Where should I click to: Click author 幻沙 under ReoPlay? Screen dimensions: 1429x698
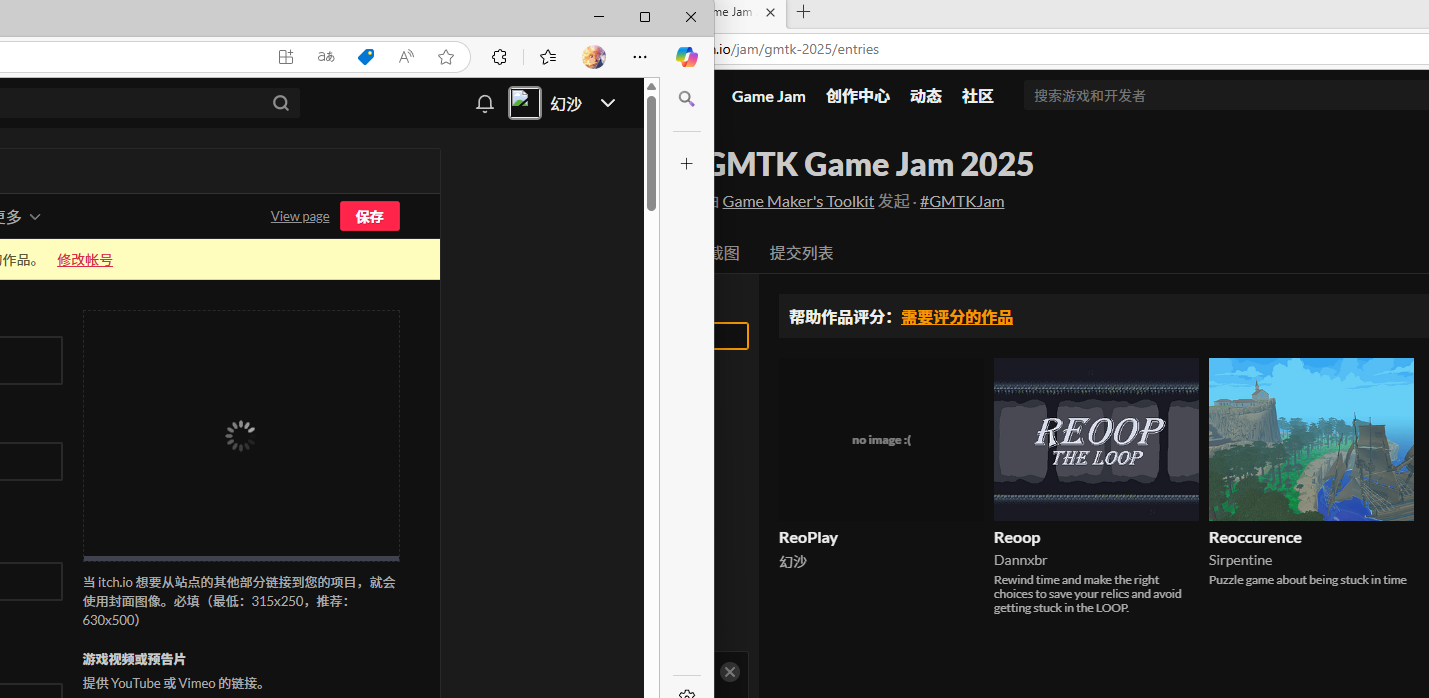coord(793,561)
